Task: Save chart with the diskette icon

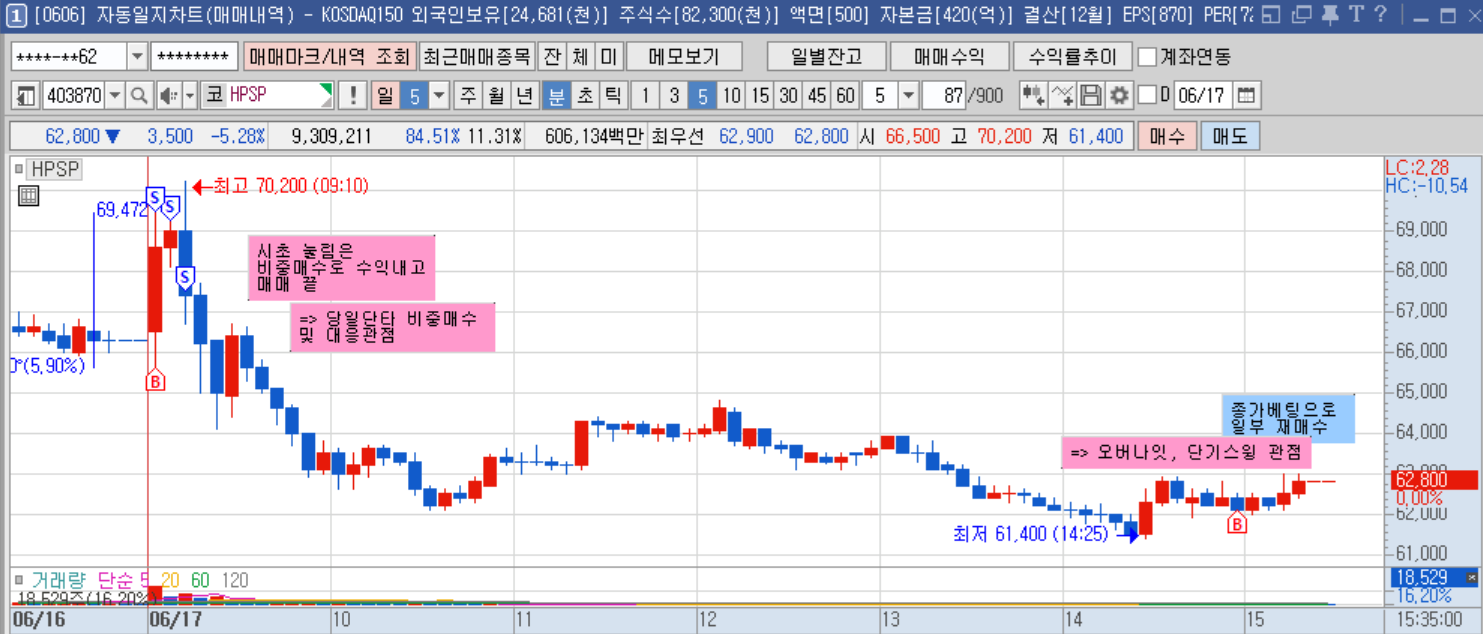Action: point(1091,96)
